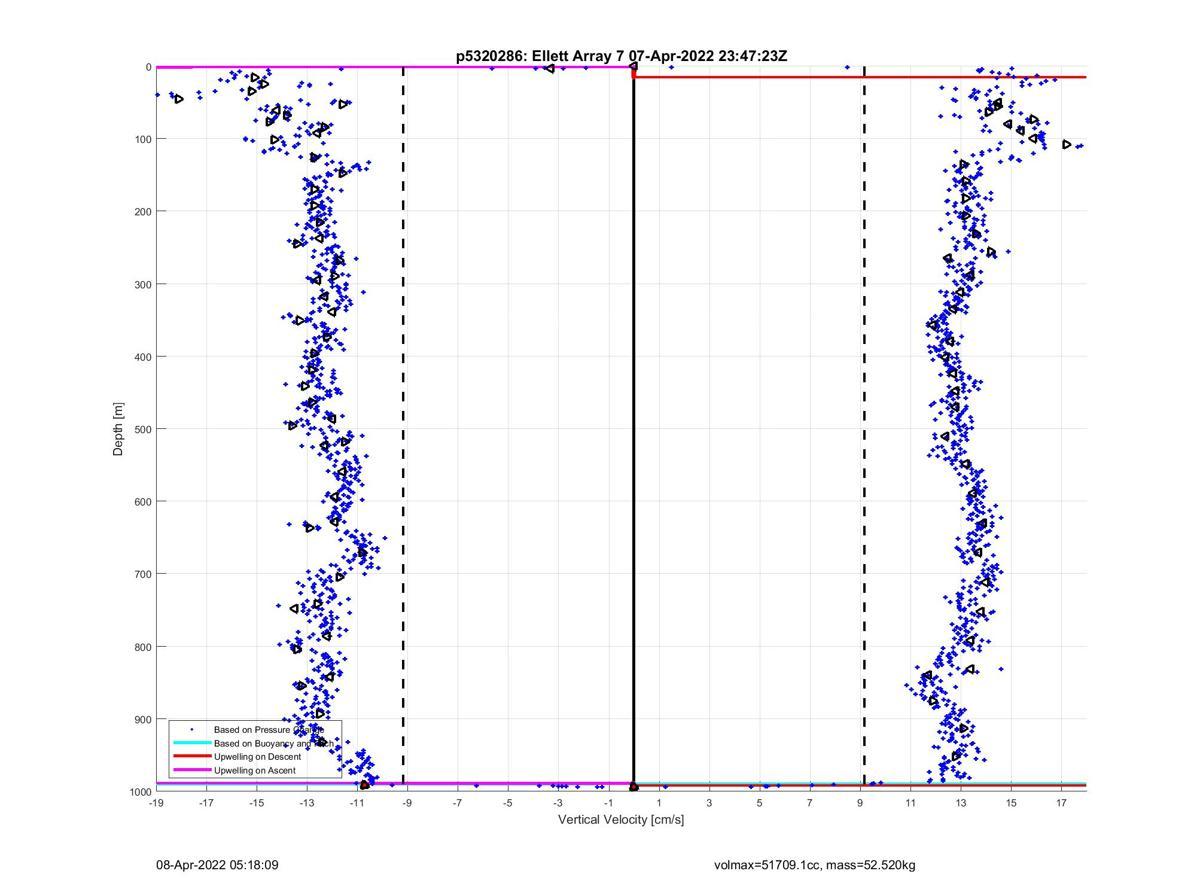Click the '400' depth tick label
Image resolution: width=1200 pixels, height=889 pixels.
(x=142, y=357)
